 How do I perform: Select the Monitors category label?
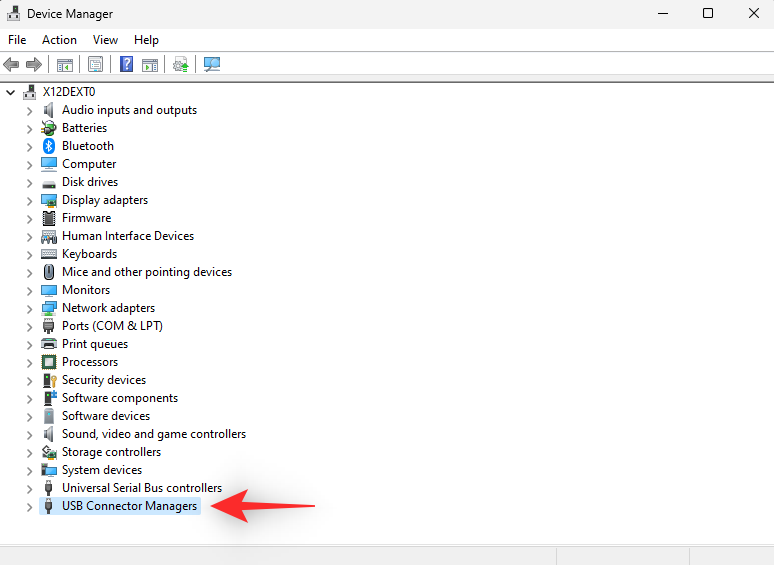pos(86,290)
